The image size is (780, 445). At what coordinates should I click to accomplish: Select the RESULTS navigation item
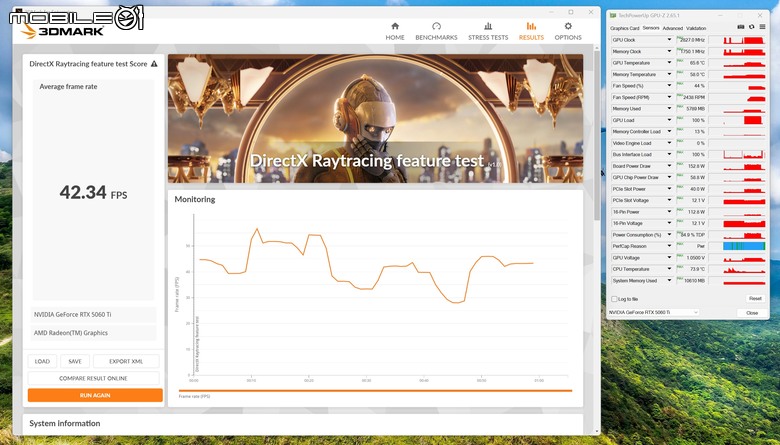point(531,31)
